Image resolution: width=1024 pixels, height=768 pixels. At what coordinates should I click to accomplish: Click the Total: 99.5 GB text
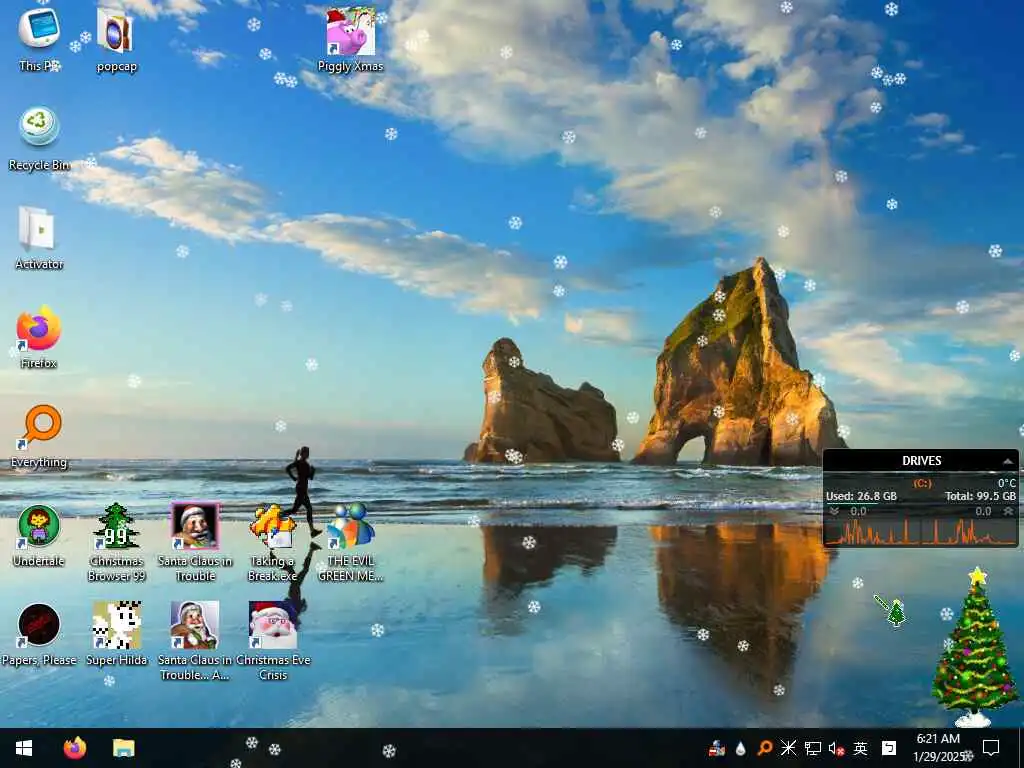click(980, 496)
